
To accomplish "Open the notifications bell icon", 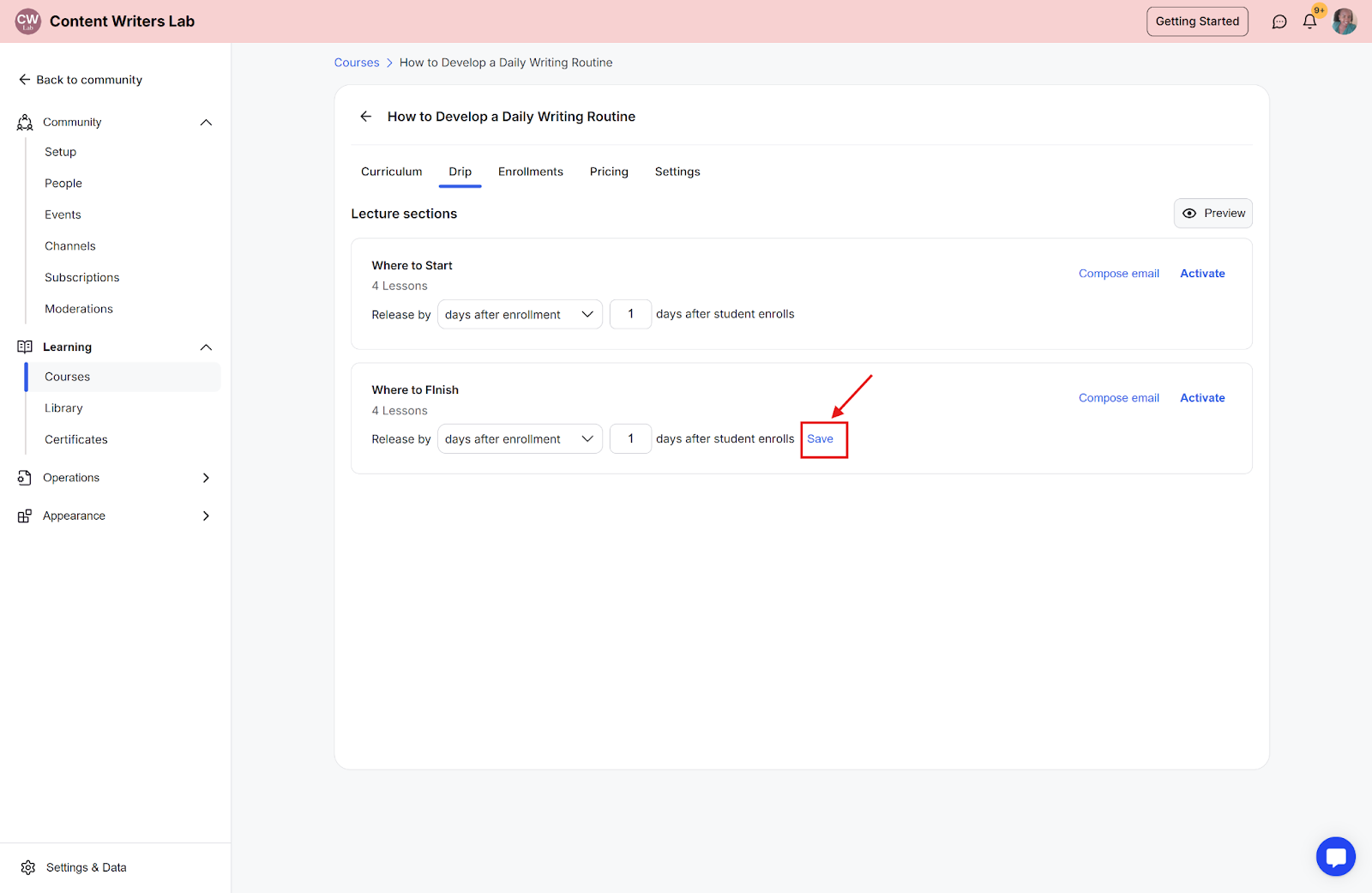I will [x=1309, y=21].
